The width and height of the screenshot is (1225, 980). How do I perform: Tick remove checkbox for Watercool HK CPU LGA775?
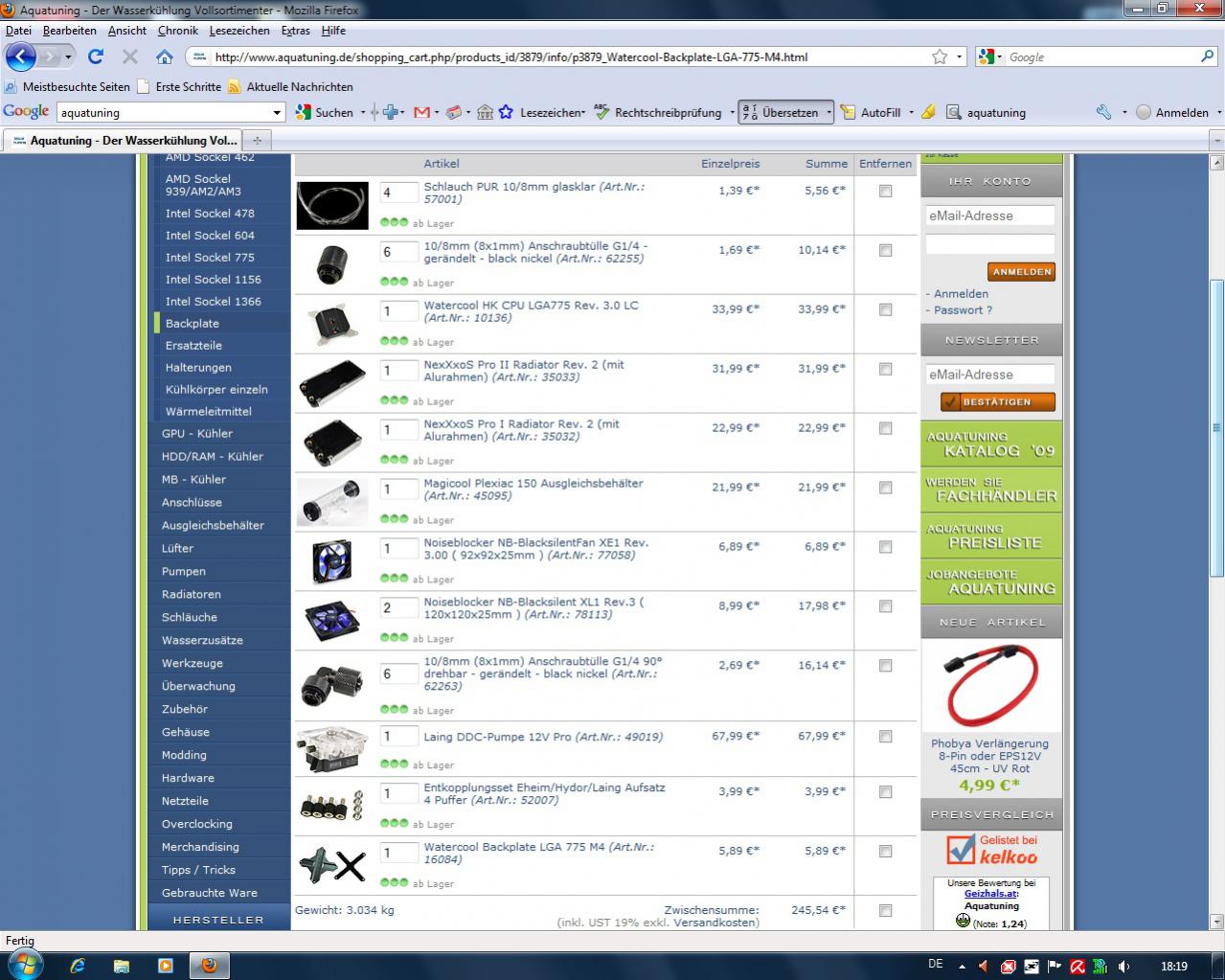(885, 309)
